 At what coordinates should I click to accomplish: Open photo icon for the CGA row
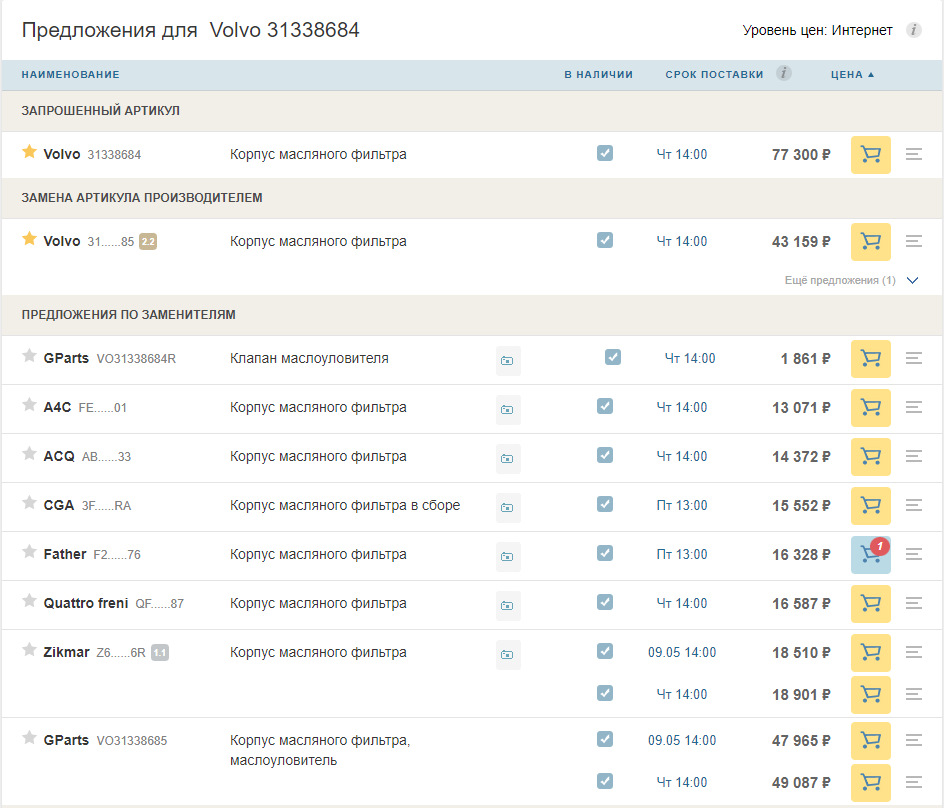coord(508,508)
